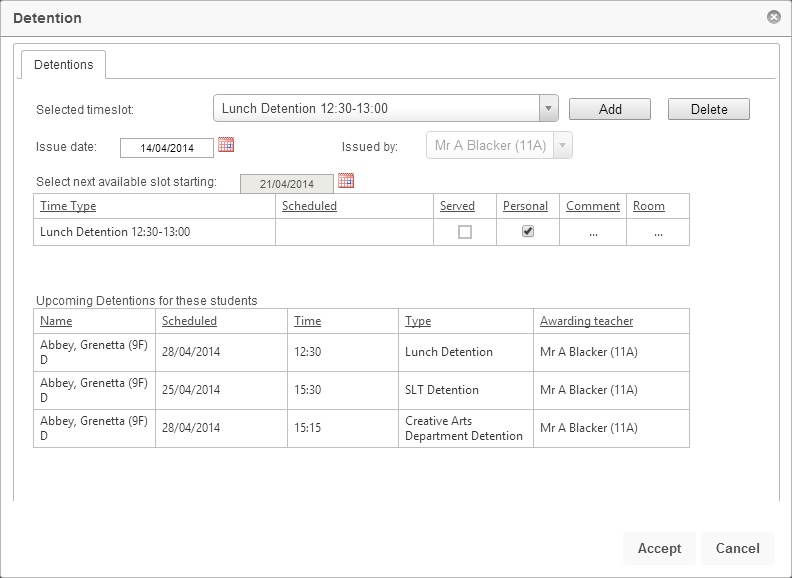The image size is (792, 578).
Task: Open Room ellipsis for Lunch Detention row
Action: pos(658,233)
